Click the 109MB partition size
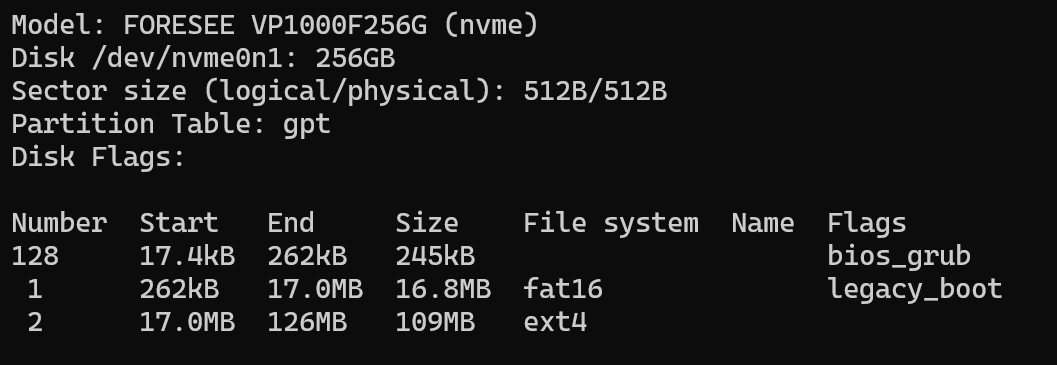This screenshot has height=365, width=1057. pyautogui.click(x=435, y=322)
